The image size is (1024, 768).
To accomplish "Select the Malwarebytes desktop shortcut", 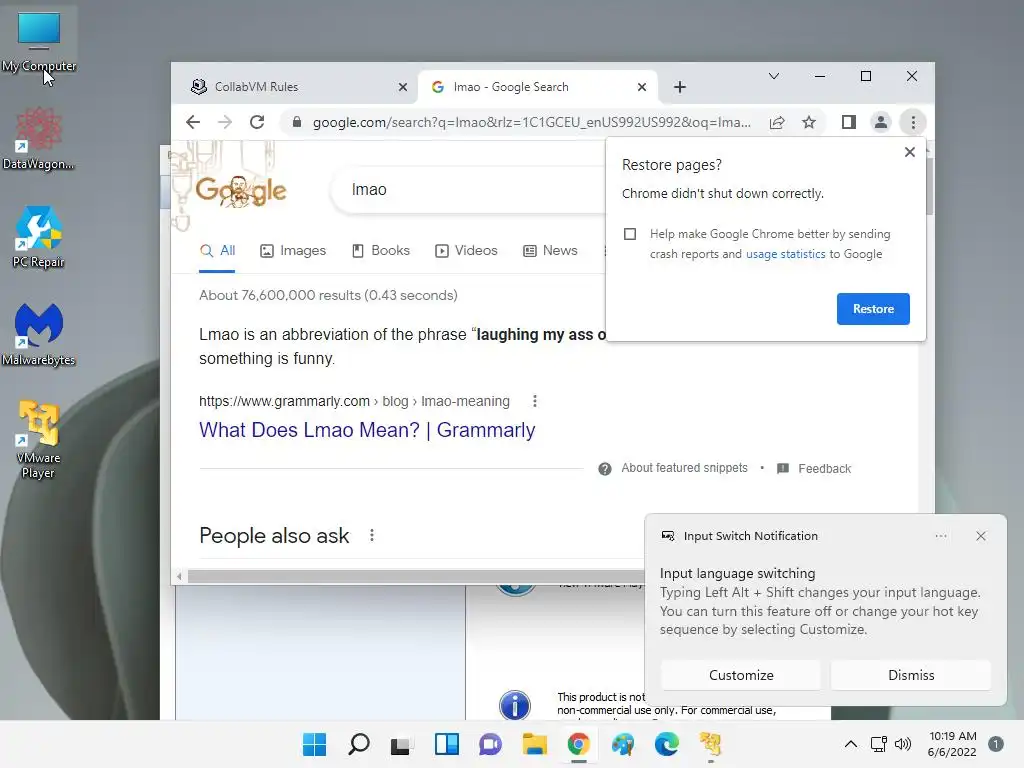I will 39,335.
